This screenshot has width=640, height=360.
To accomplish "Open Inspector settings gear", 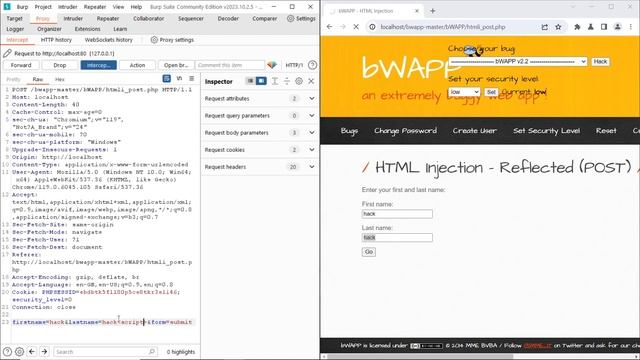I will pyautogui.click(x=299, y=81).
